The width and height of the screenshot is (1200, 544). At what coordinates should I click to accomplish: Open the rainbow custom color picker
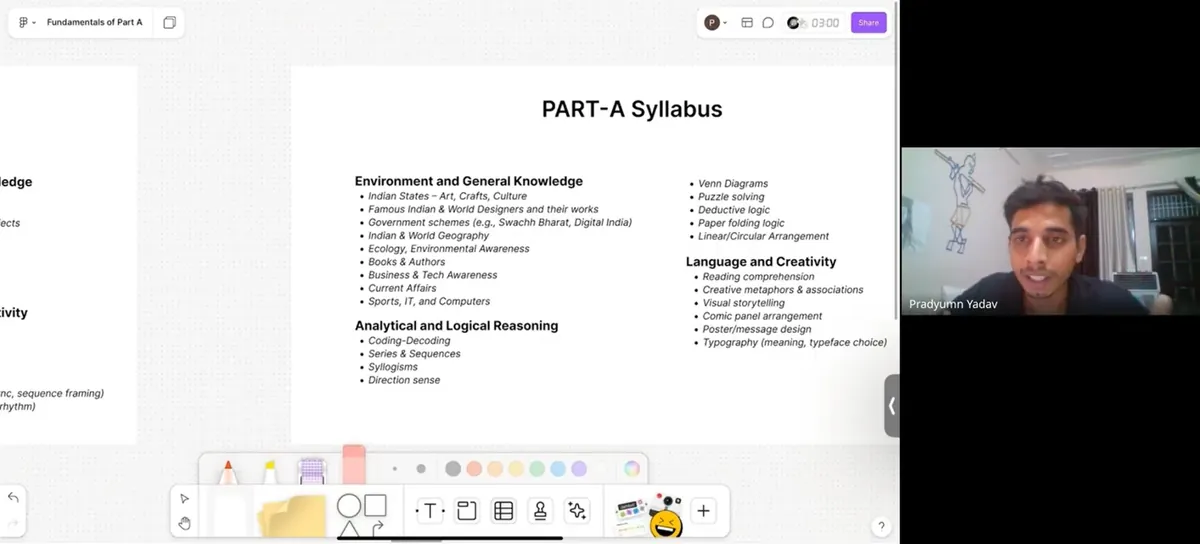point(632,468)
